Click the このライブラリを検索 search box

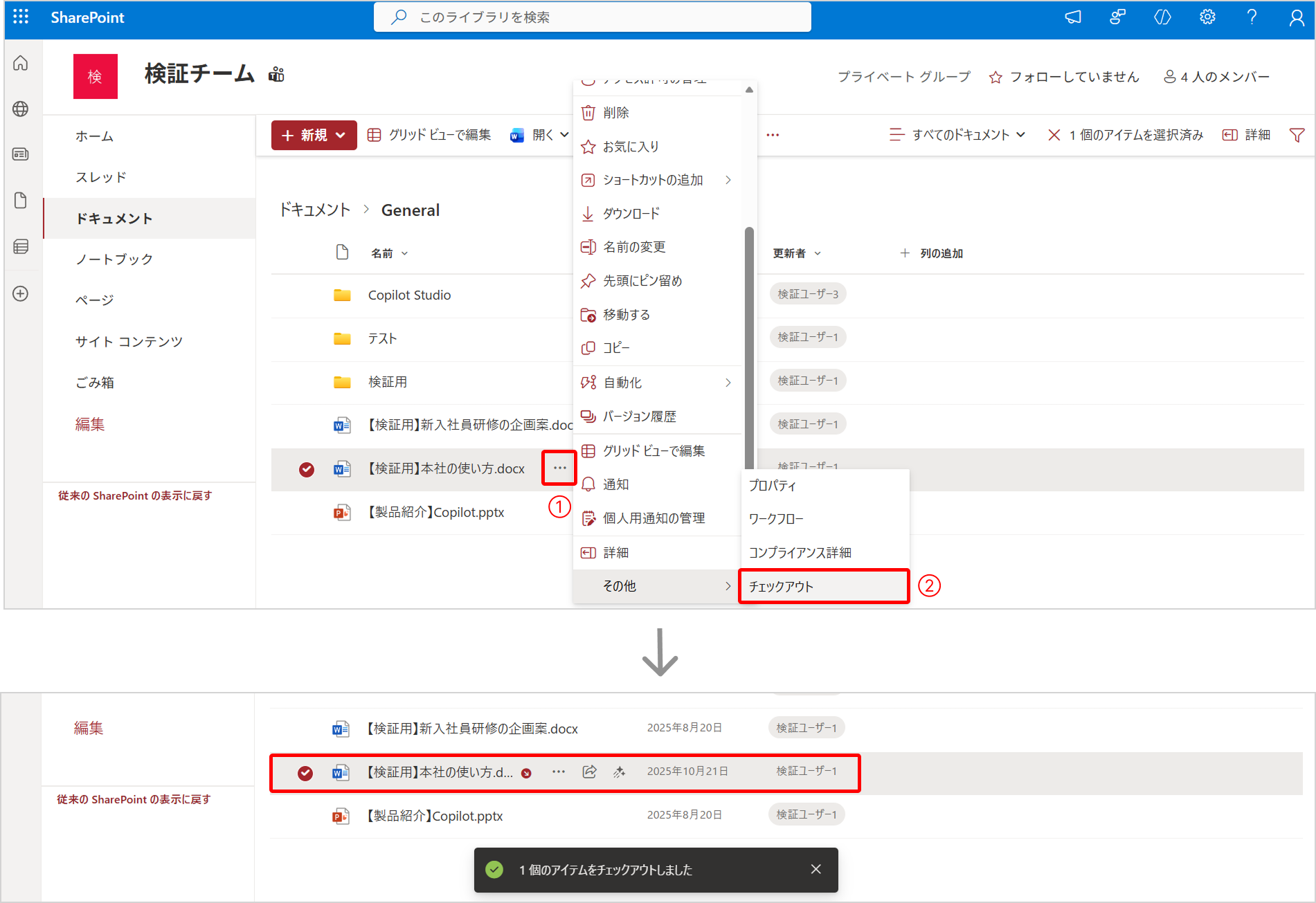tap(592, 17)
